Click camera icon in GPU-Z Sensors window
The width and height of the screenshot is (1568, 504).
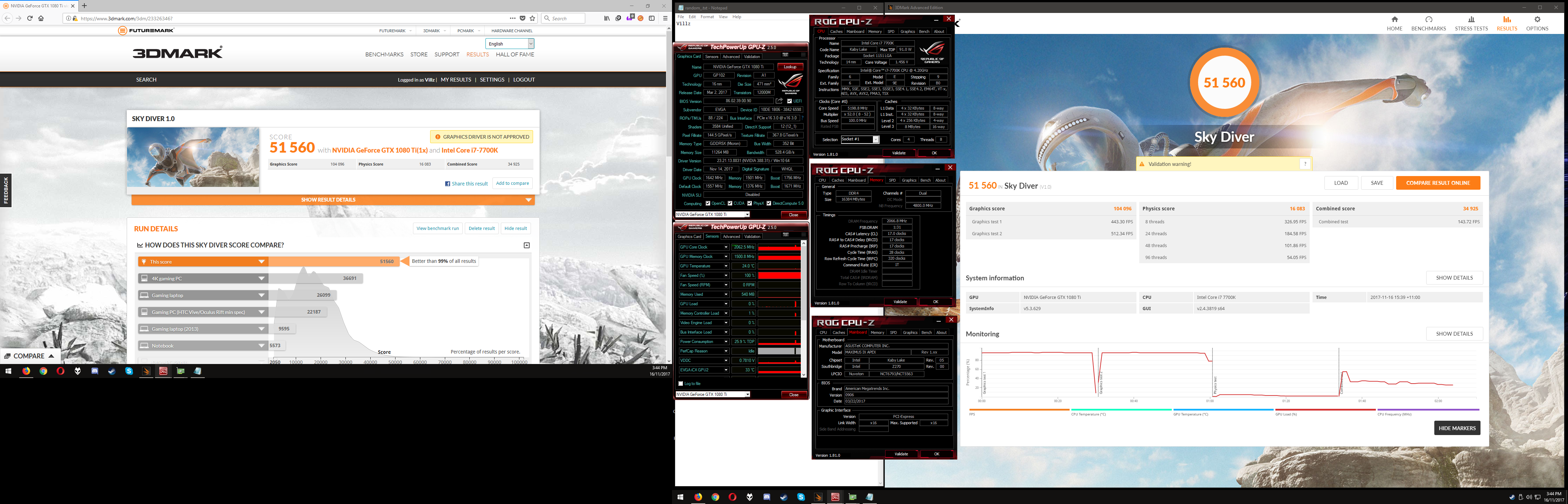pyautogui.click(x=785, y=234)
